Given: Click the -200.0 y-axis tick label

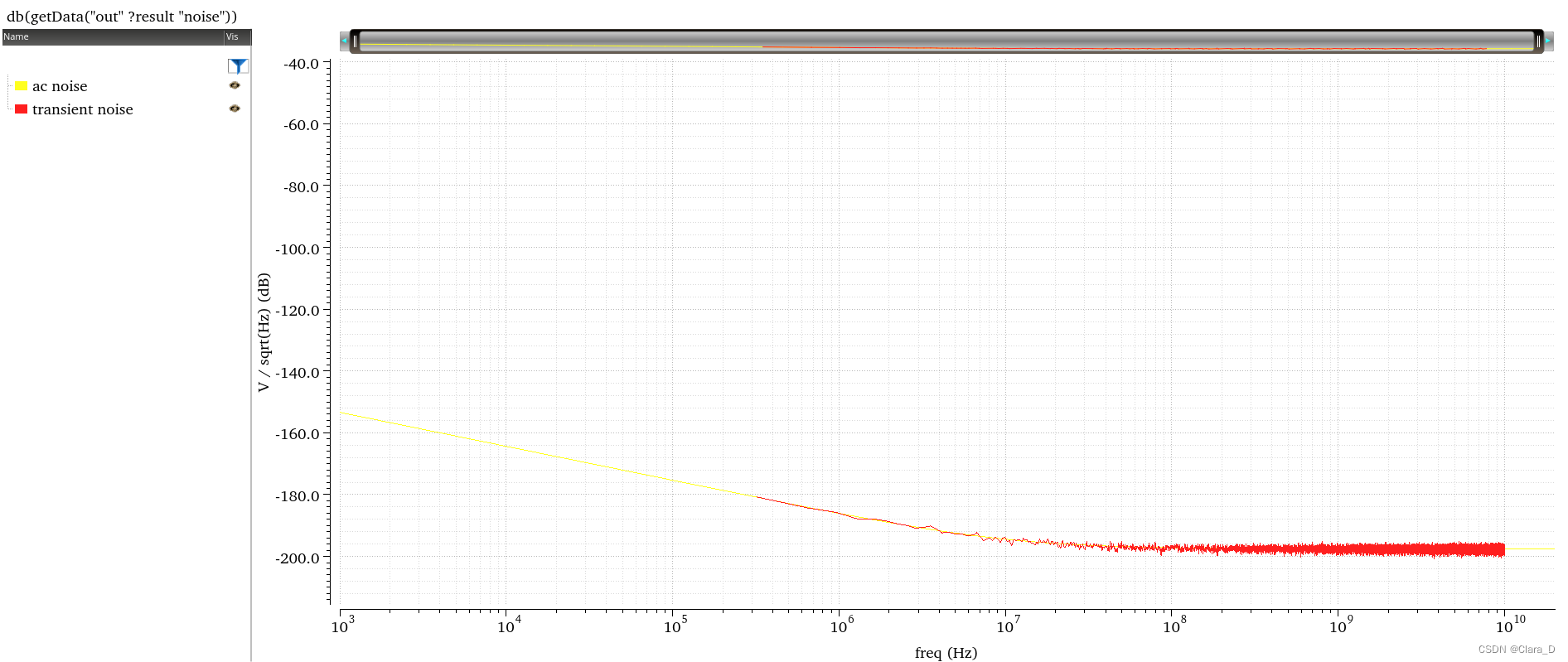Looking at the screenshot, I should pos(298,558).
